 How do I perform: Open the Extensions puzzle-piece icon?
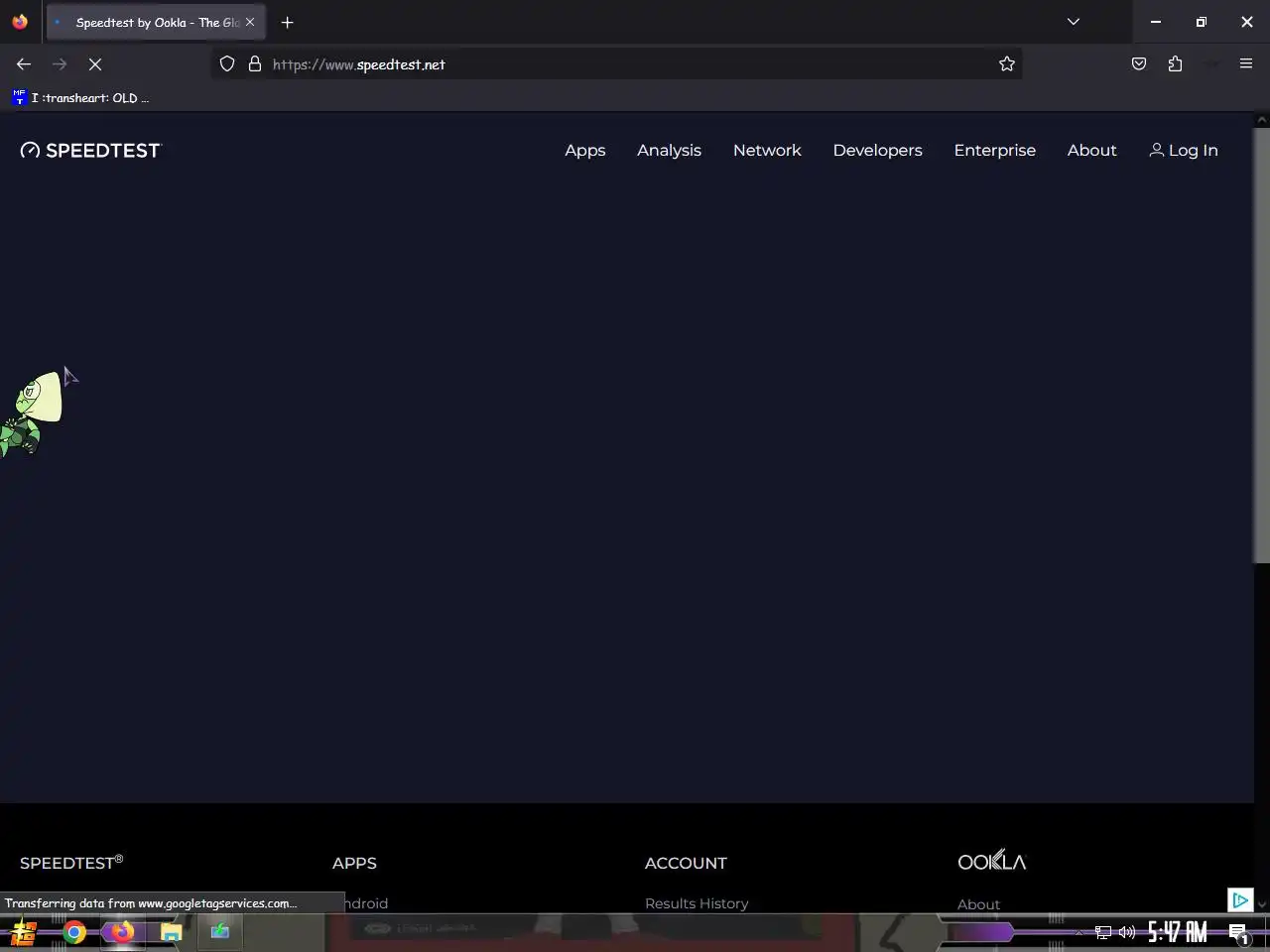click(1175, 64)
